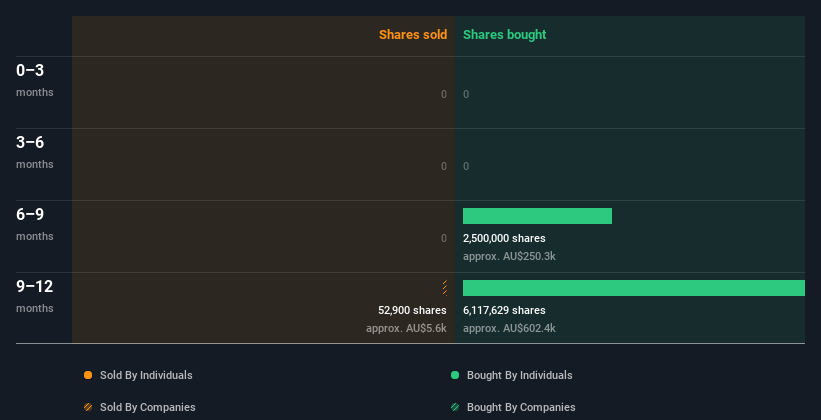Click the 9–12 months row label

[x=35, y=296]
